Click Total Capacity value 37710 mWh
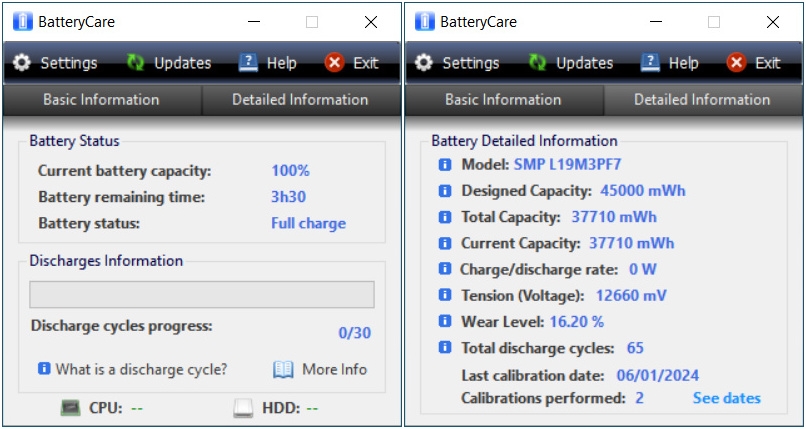The width and height of the screenshot is (806, 429). tap(614, 217)
